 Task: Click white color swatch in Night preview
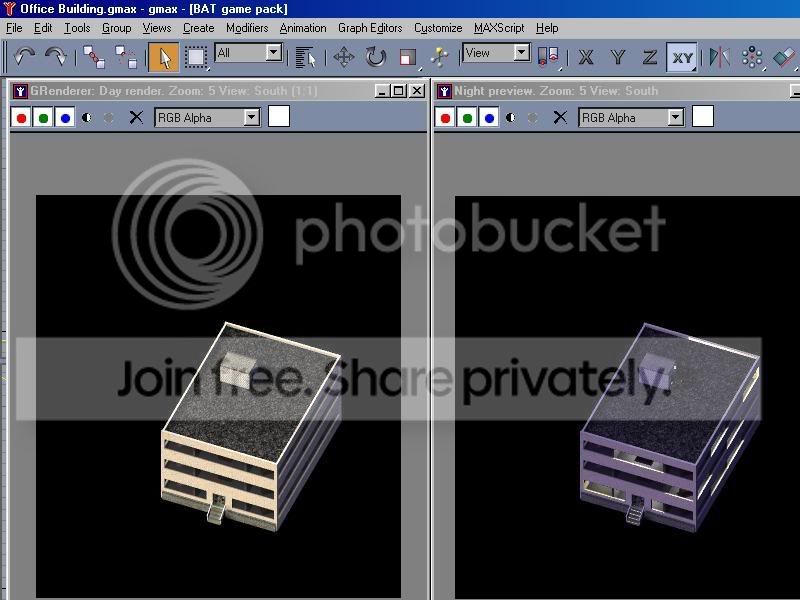[703, 116]
